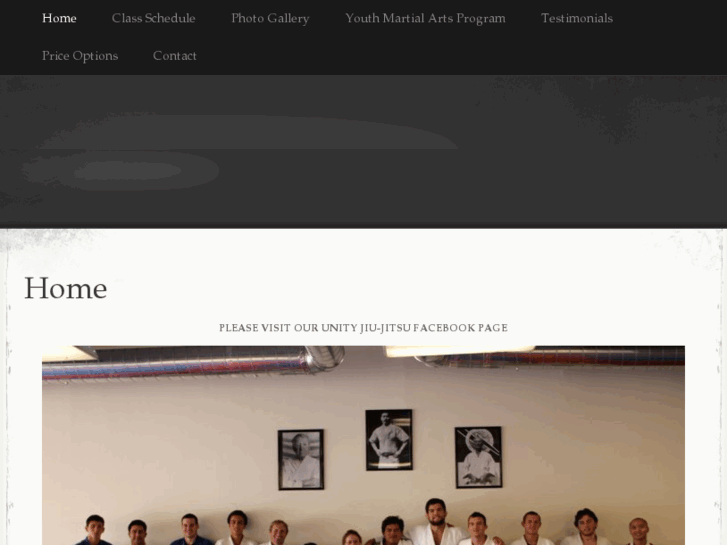This screenshot has width=727, height=545.
Task: Click the dark header banner area
Action: tap(364, 151)
